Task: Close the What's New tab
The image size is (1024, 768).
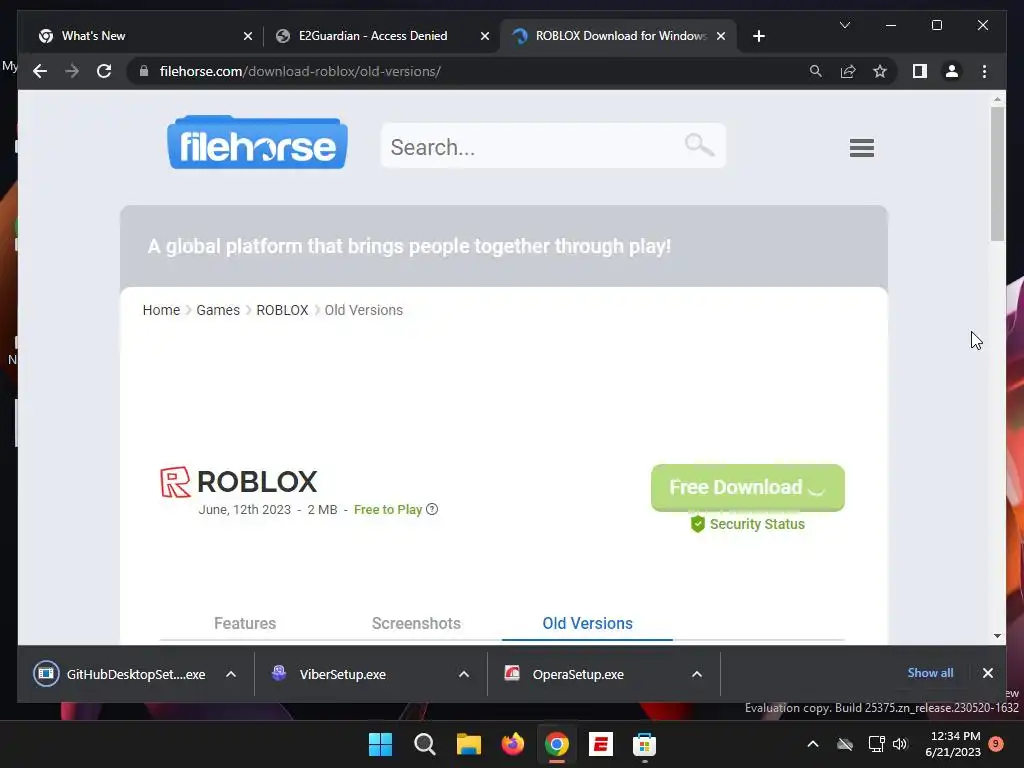Action: pos(248,36)
